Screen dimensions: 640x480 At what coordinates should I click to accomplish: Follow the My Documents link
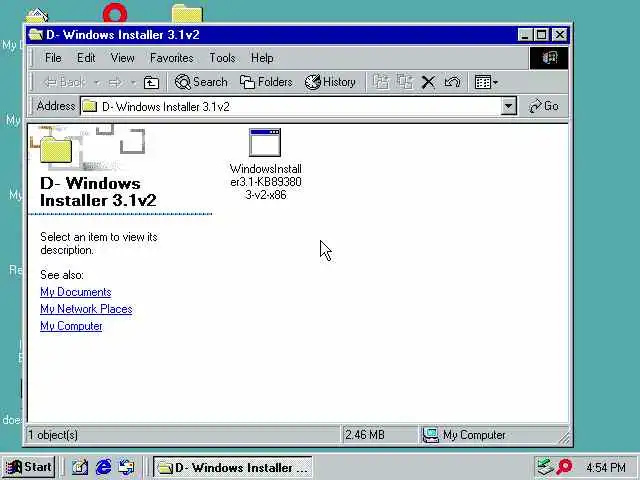point(76,292)
